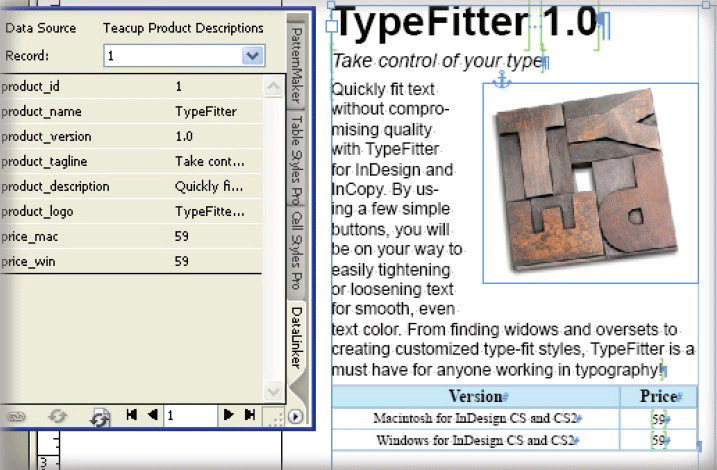This screenshot has height=470, width=717.
Task: Click the 'Take control of your type' tagline
Action: [x=438, y=61]
